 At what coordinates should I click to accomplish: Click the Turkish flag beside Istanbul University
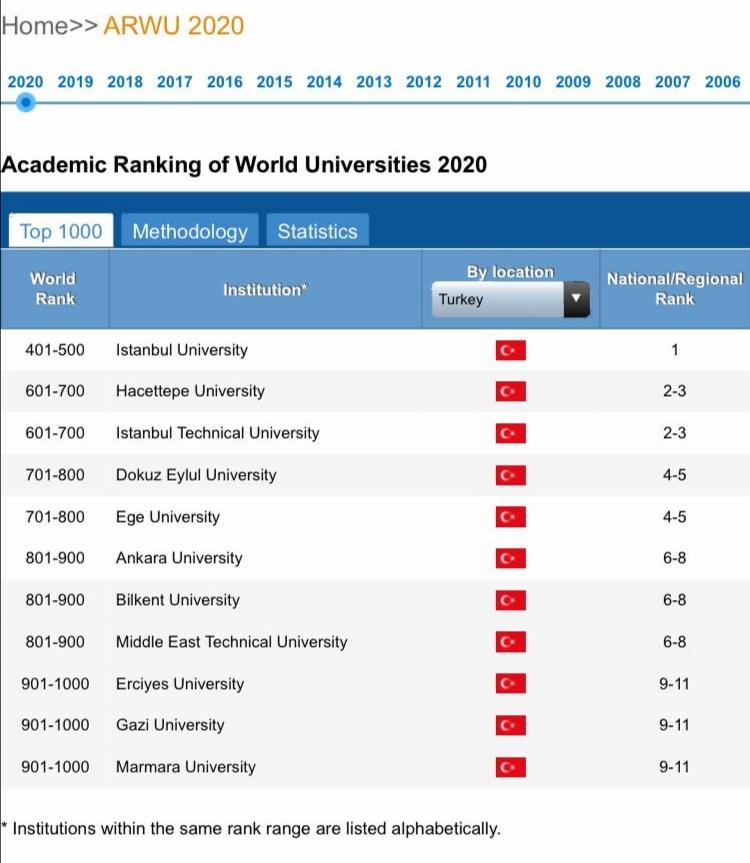[x=510, y=350]
